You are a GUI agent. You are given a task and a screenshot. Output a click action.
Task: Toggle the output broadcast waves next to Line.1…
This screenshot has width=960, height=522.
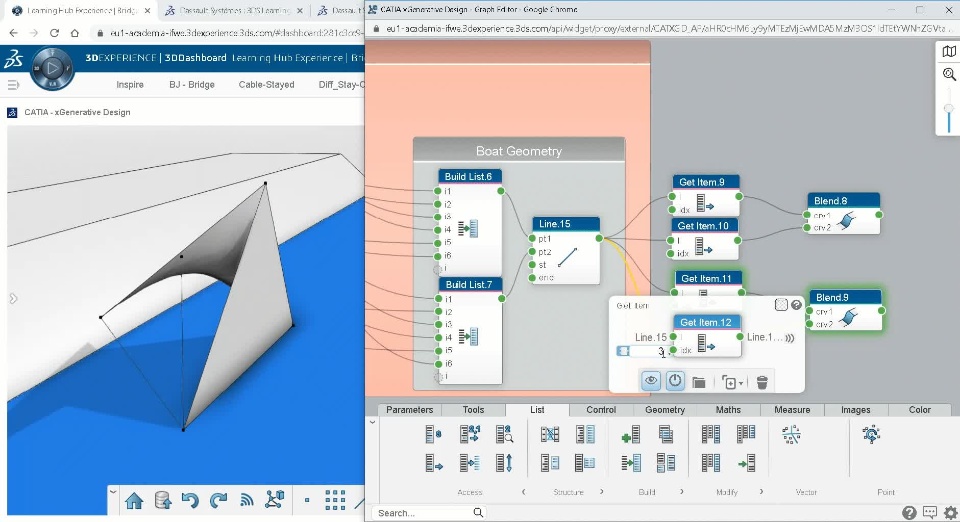pyautogui.click(x=790, y=338)
